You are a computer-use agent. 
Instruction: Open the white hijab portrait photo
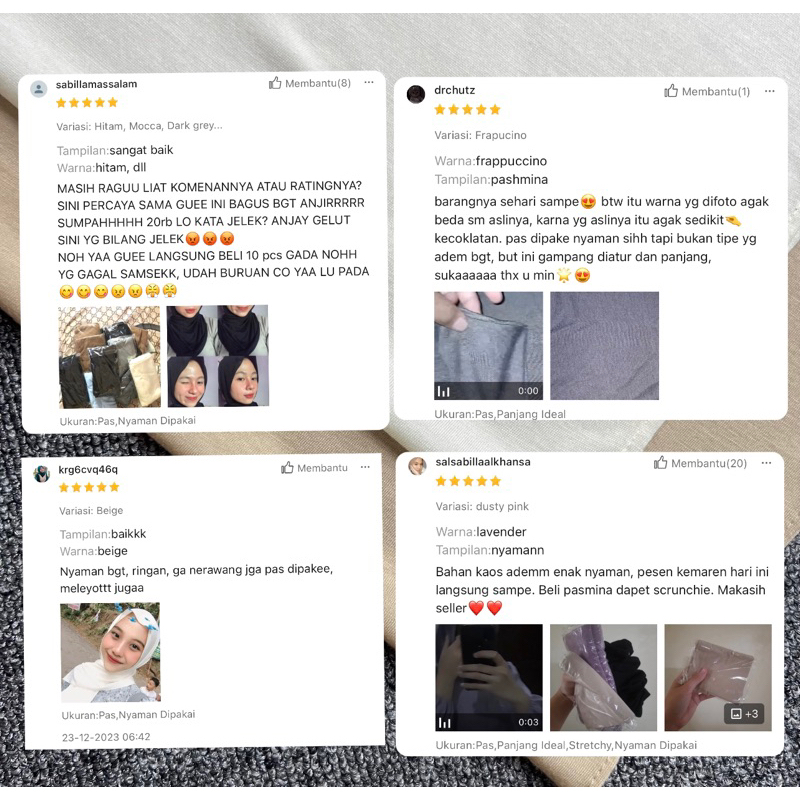tap(111, 653)
